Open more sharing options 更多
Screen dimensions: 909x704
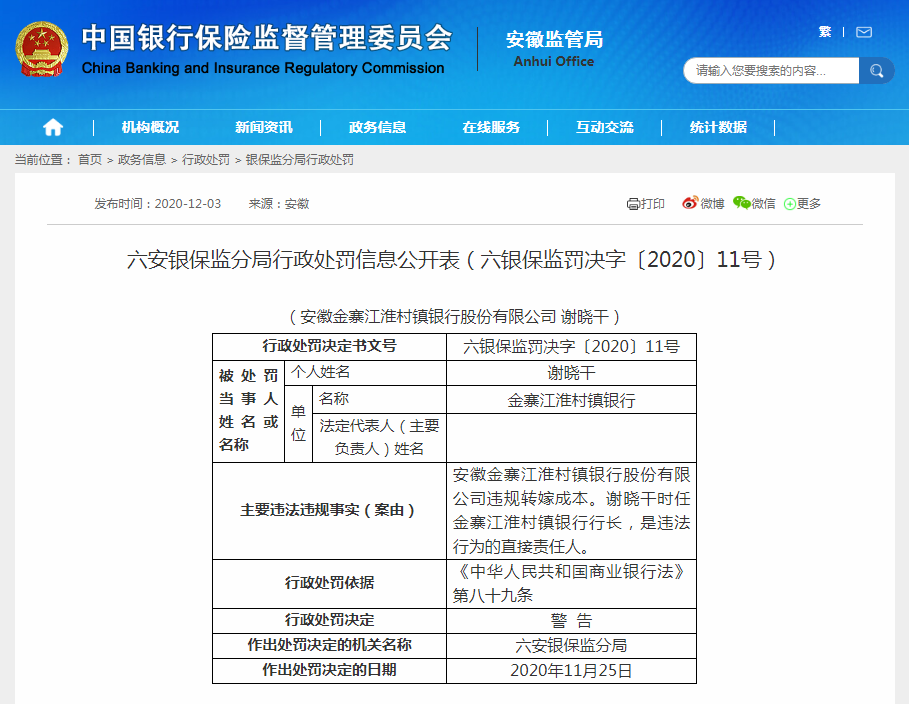[x=802, y=204]
